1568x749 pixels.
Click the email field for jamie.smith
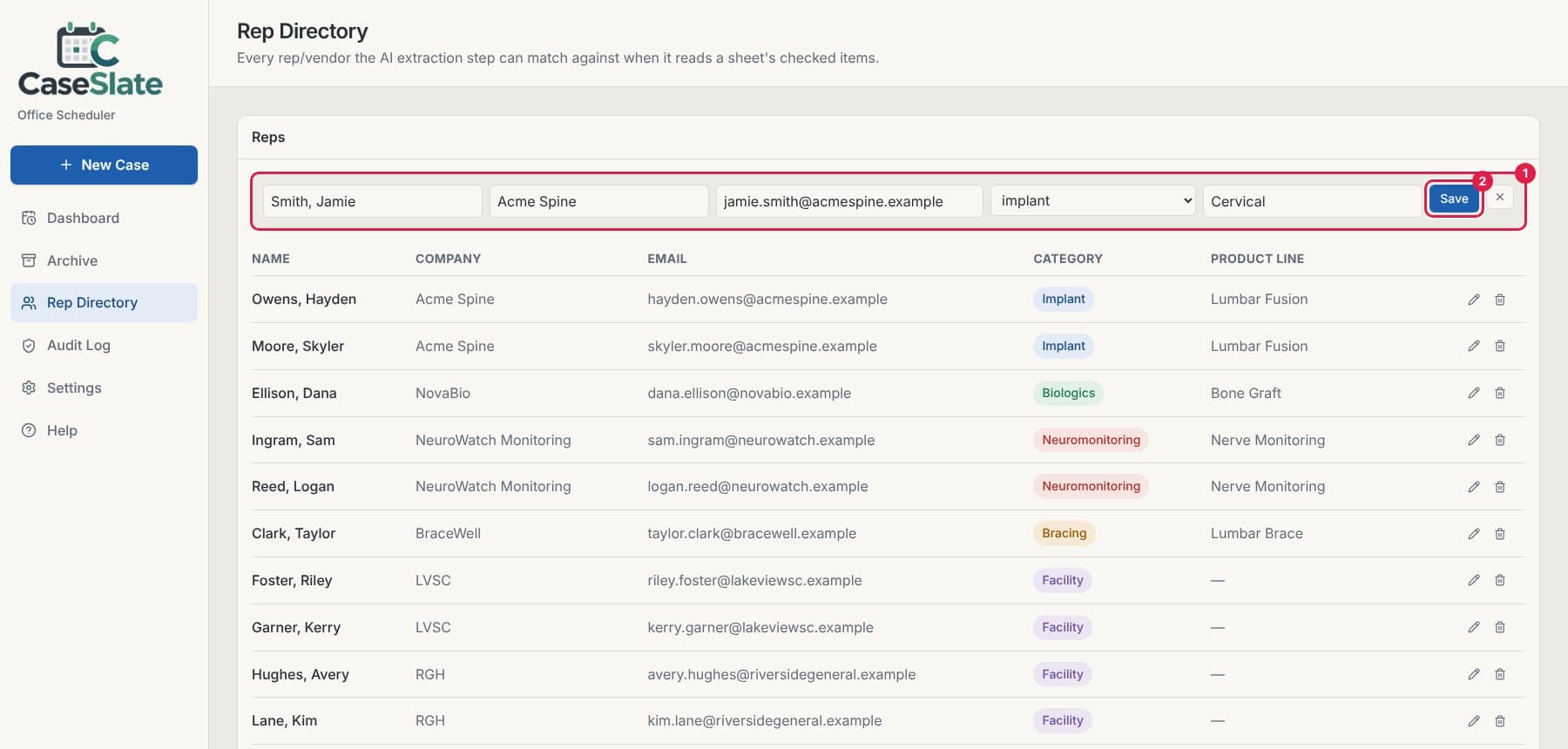pos(849,201)
